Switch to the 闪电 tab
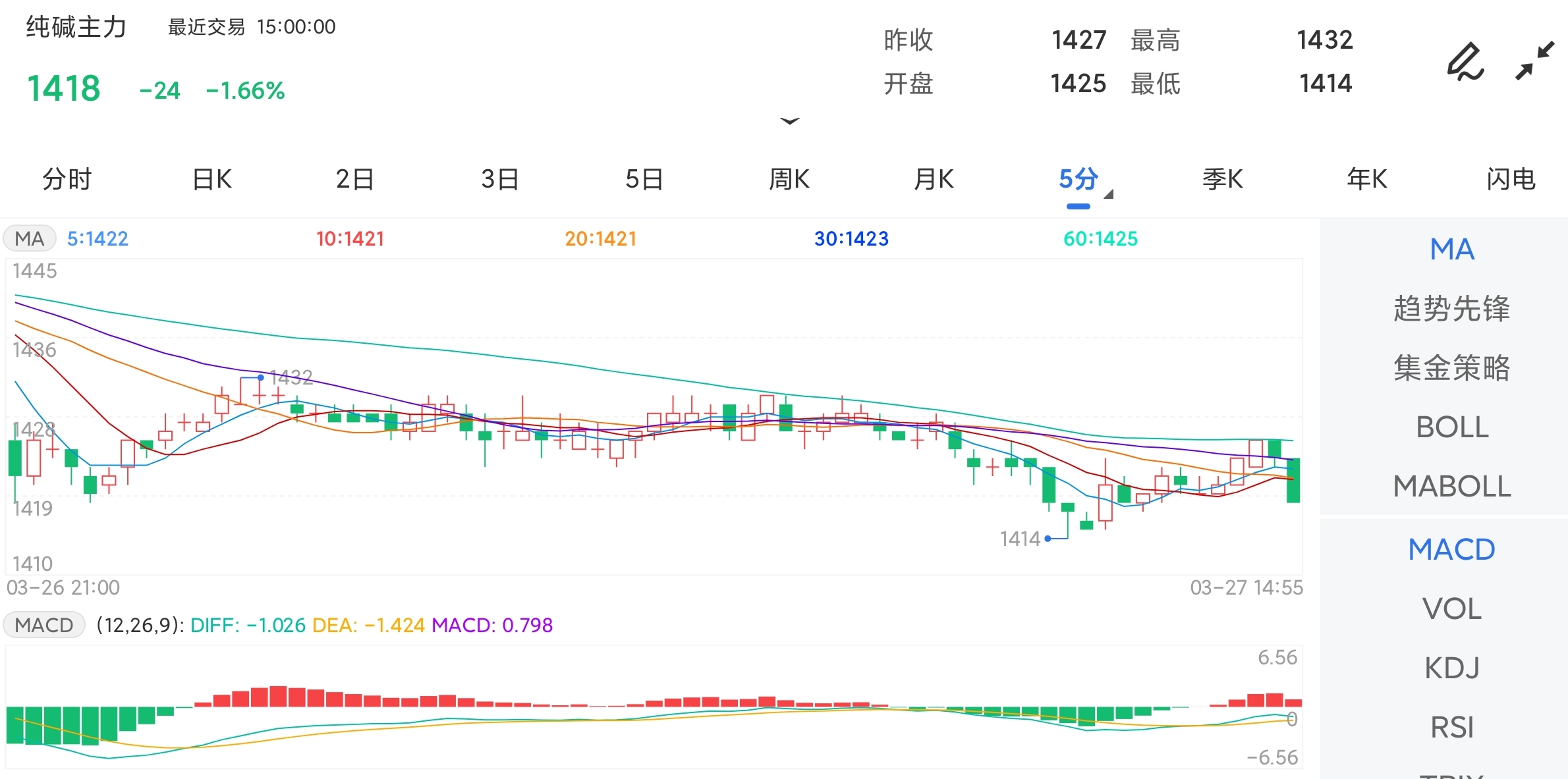Image resolution: width=1568 pixels, height=779 pixels. (x=1511, y=179)
